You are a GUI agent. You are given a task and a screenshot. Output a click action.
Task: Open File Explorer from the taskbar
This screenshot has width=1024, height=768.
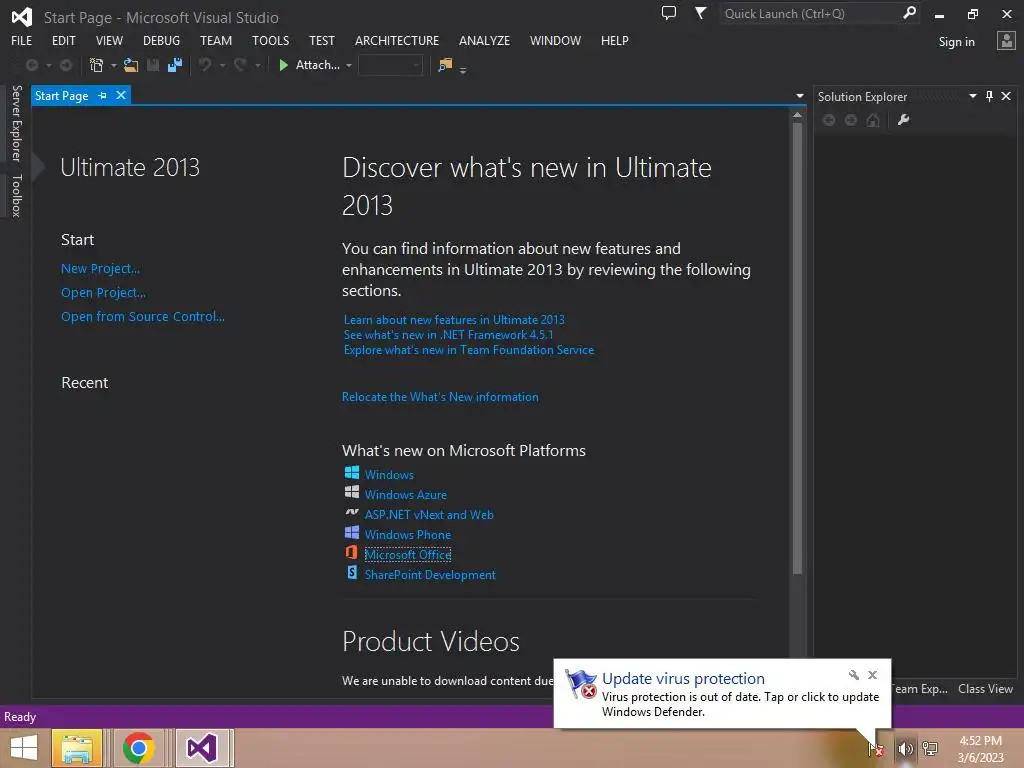[x=77, y=748]
